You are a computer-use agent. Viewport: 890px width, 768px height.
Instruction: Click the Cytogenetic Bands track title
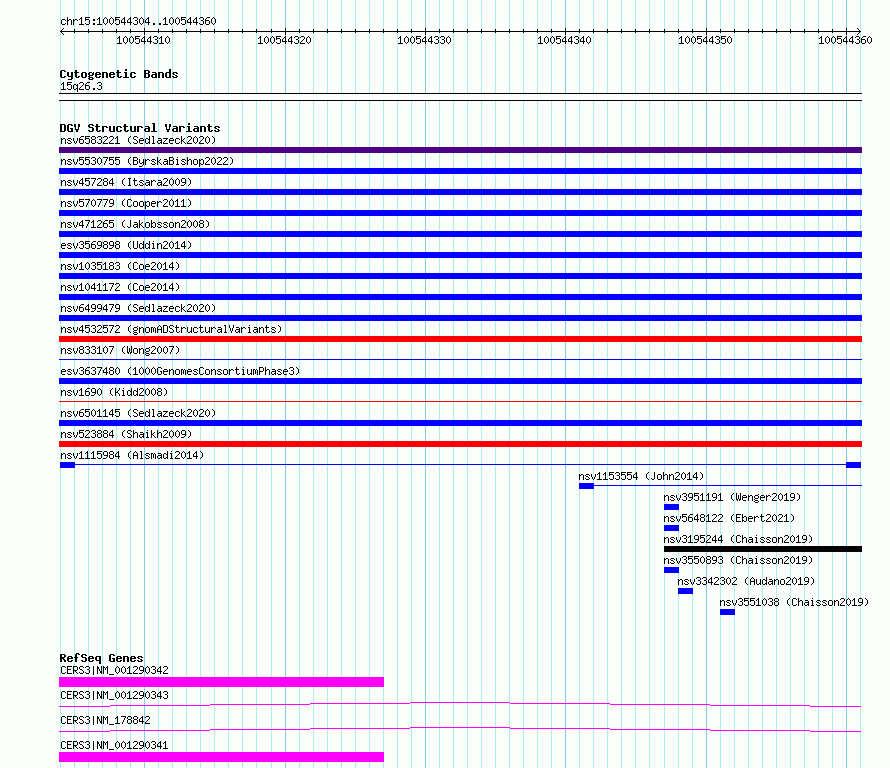(x=118, y=74)
